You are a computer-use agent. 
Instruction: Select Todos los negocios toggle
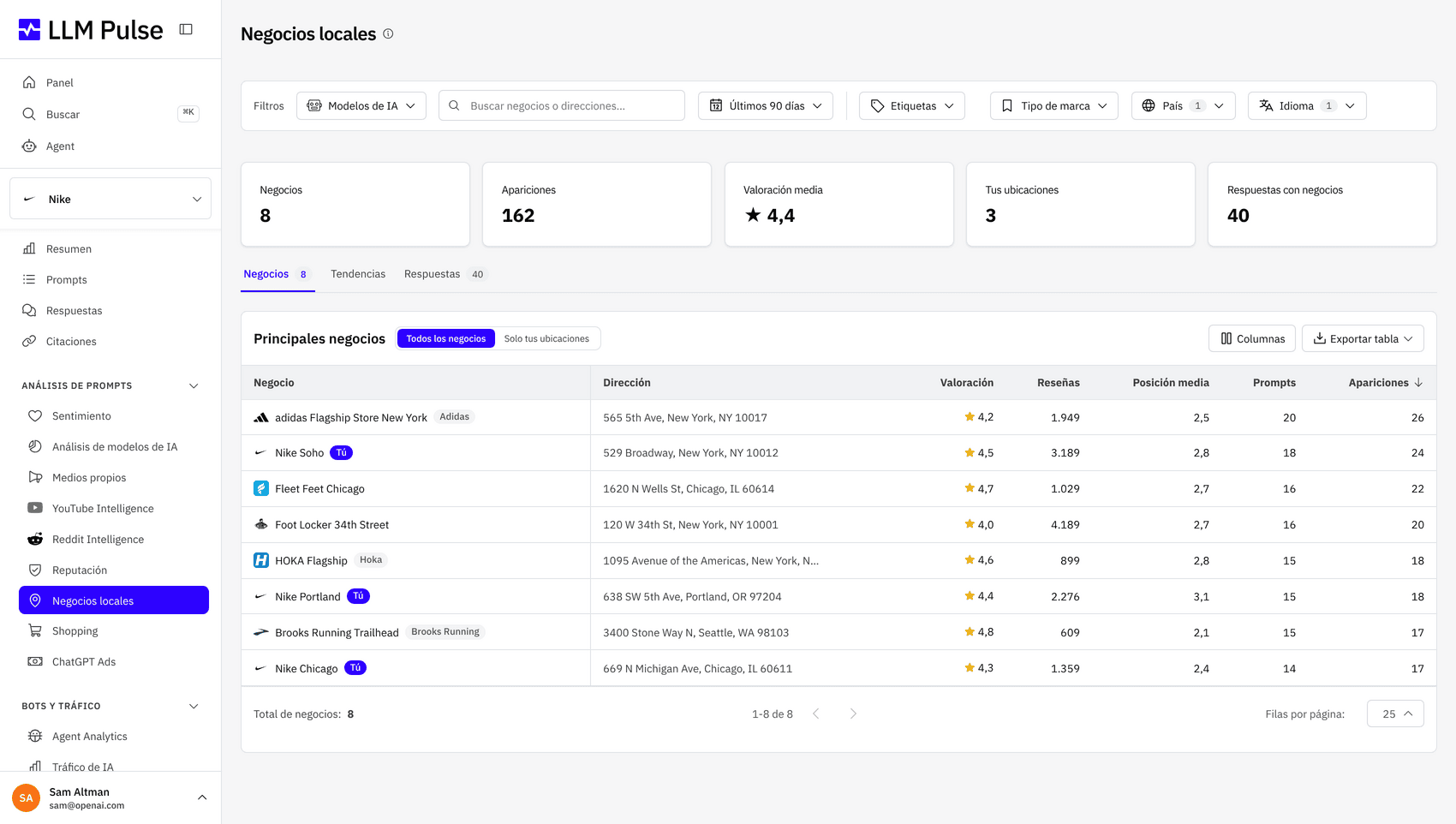tap(446, 338)
